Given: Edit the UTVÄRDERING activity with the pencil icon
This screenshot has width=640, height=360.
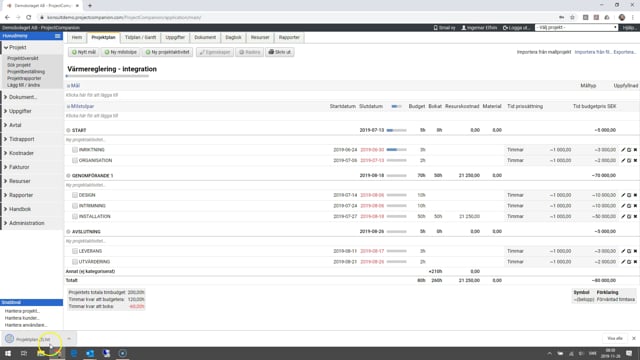Looking at the screenshot, I should pos(623,262).
